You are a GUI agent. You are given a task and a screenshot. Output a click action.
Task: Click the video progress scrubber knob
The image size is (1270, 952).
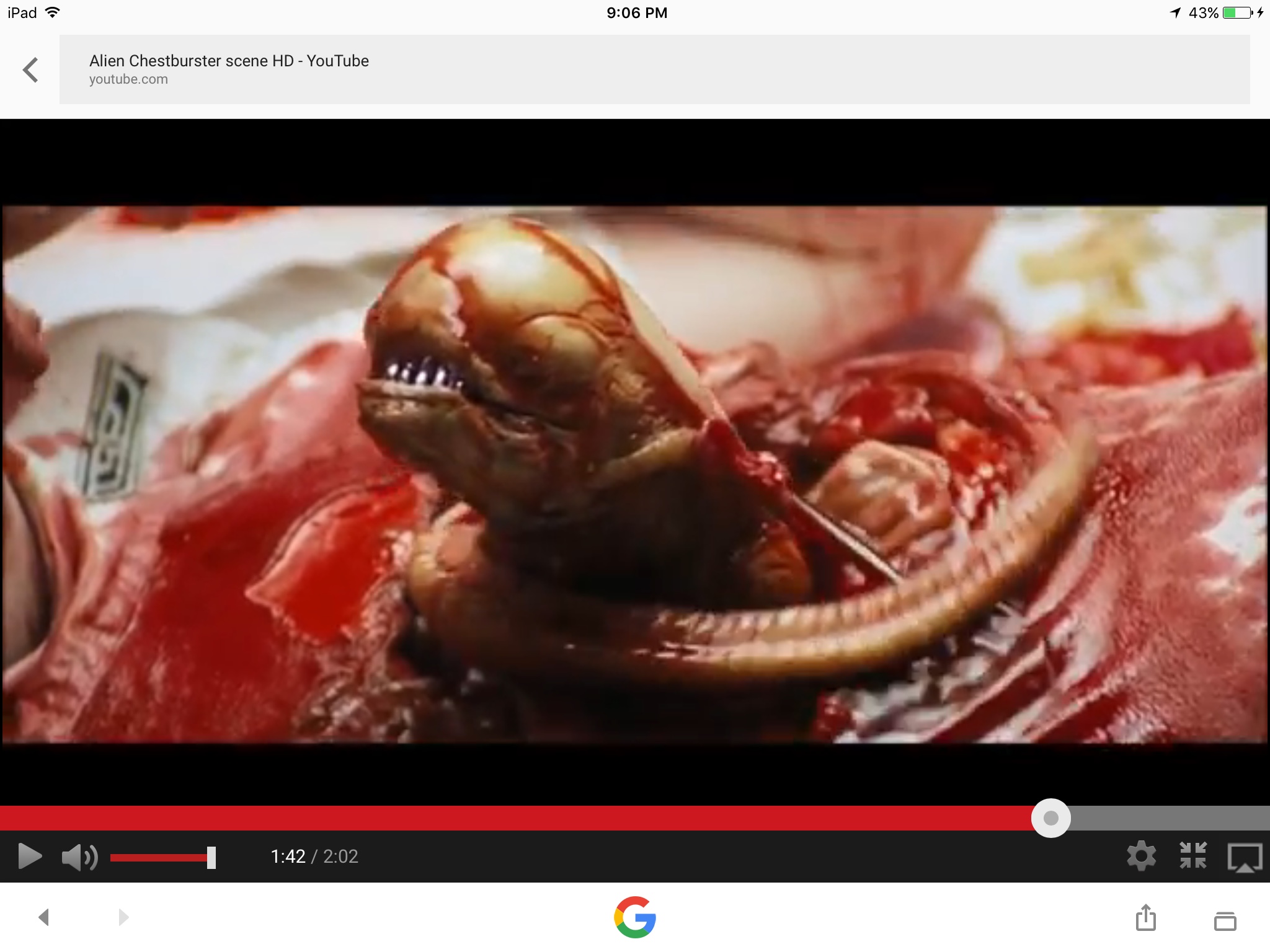(1050, 818)
